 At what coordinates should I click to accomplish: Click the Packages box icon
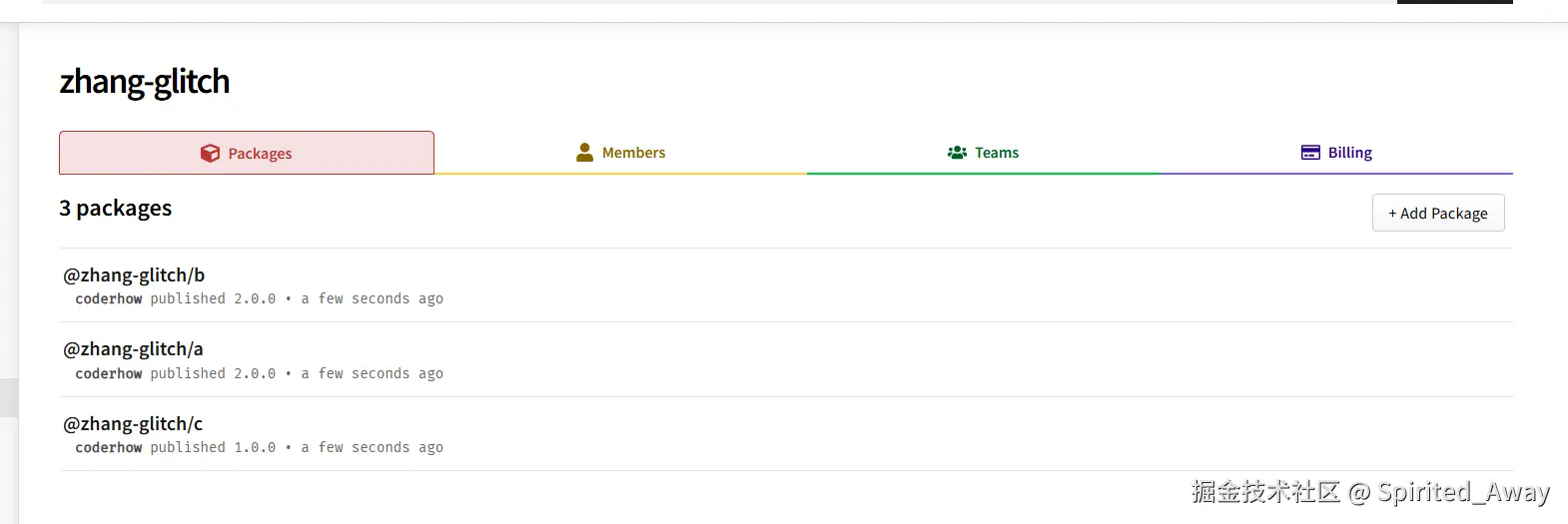[210, 153]
